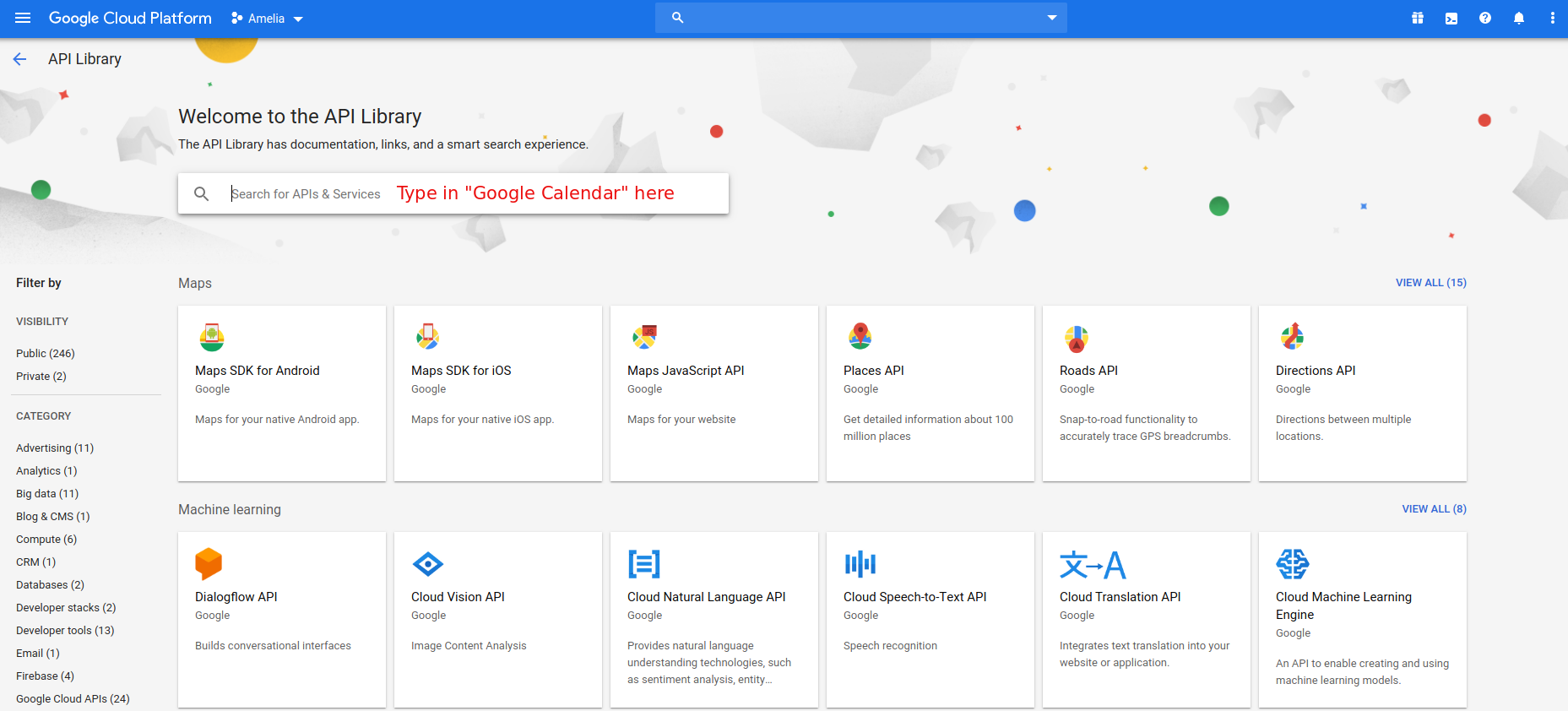The image size is (1568, 711).
Task: Expand the top search bar dropdown arrow
Action: tap(1052, 18)
